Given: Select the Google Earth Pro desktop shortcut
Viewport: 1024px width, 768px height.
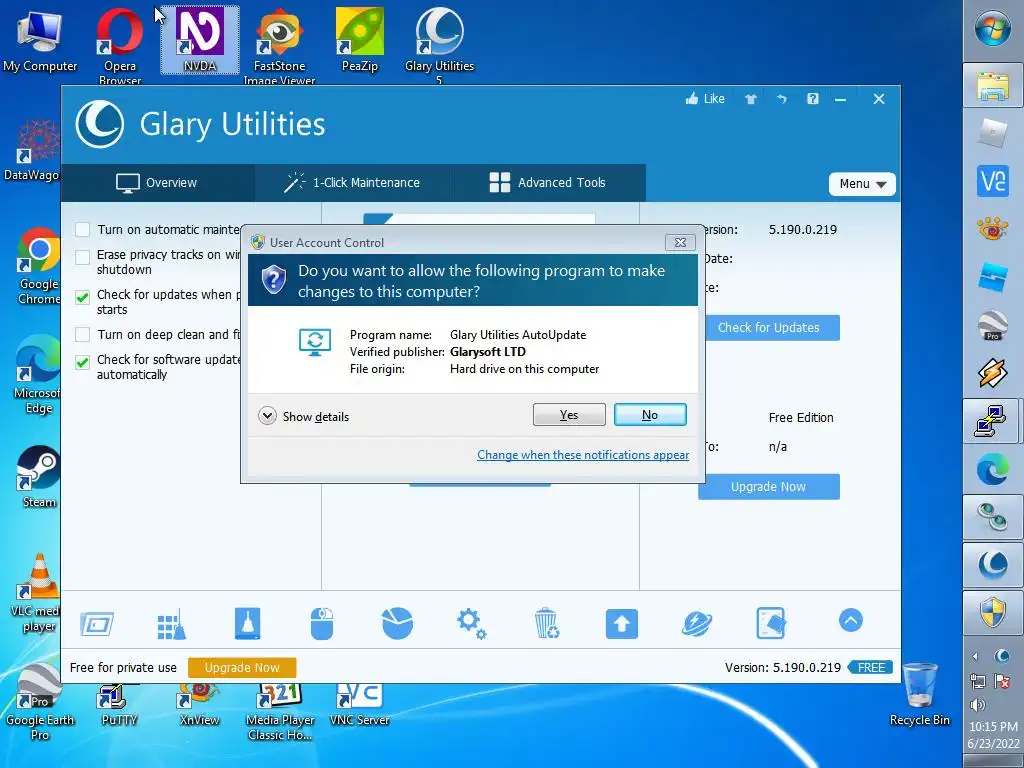Looking at the screenshot, I should 39,702.
